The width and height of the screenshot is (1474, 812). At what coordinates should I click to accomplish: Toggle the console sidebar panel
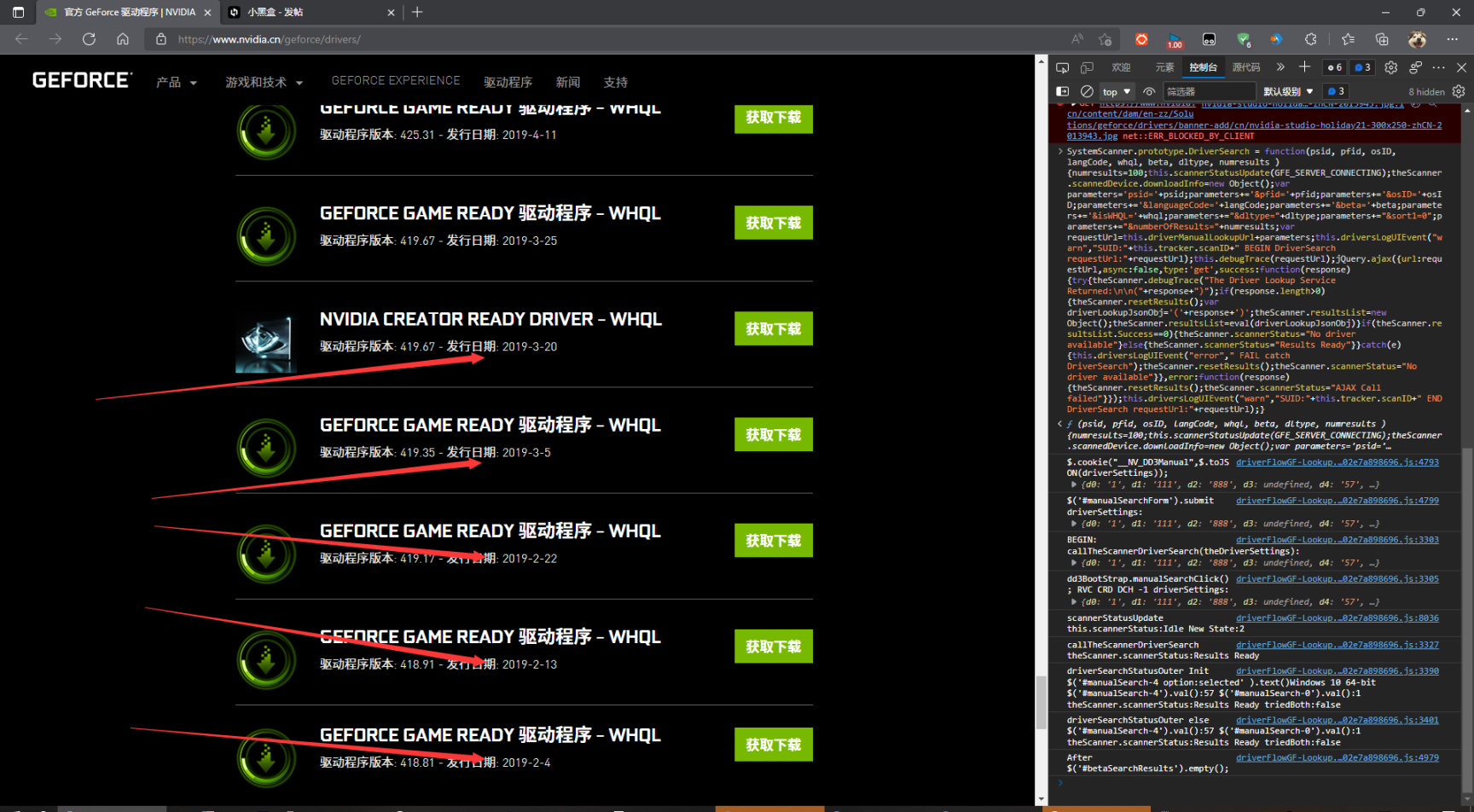click(x=1062, y=91)
